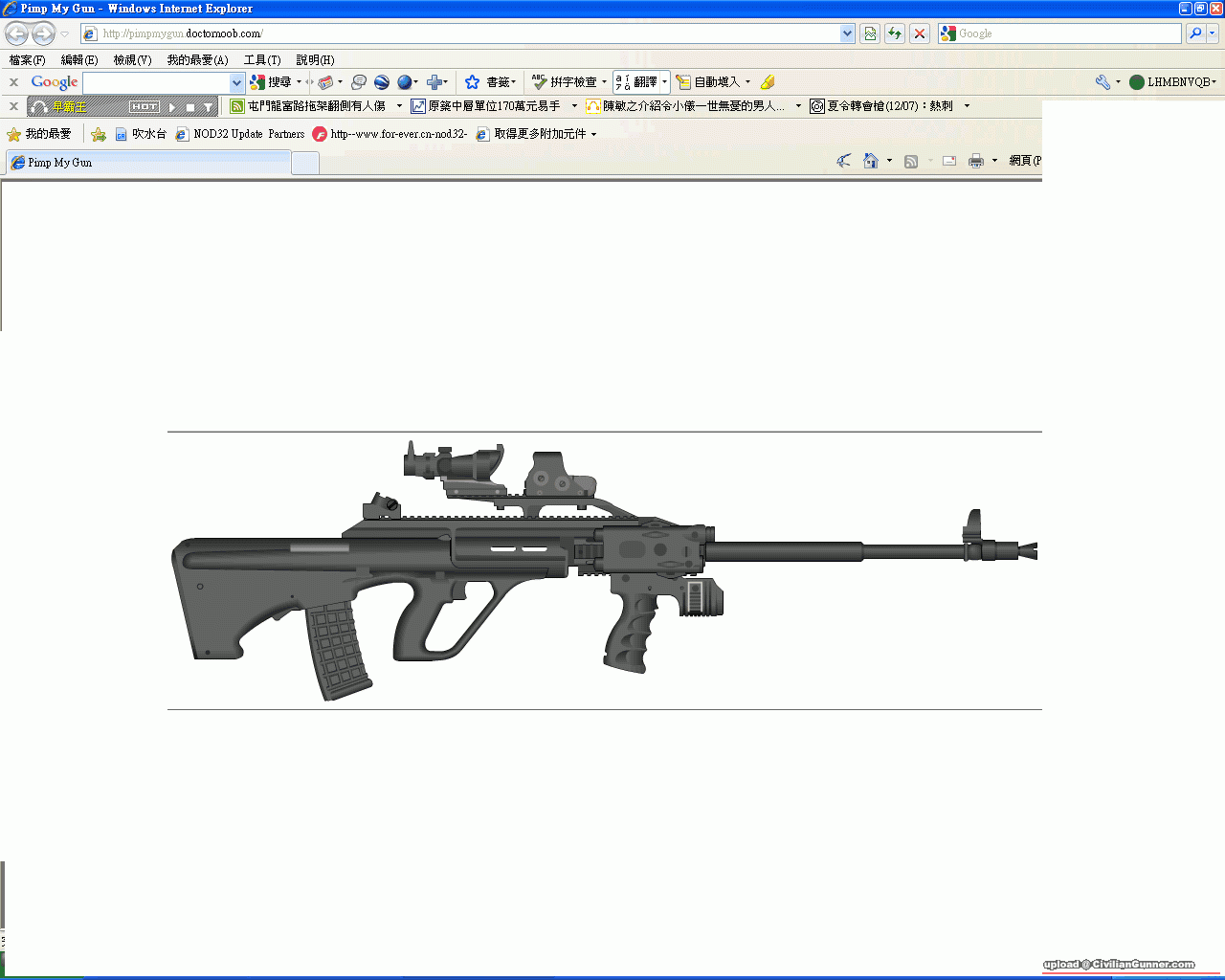Click the browser Back arrow button
This screenshot has width=1225, height=980.
[x=16, y=34]
